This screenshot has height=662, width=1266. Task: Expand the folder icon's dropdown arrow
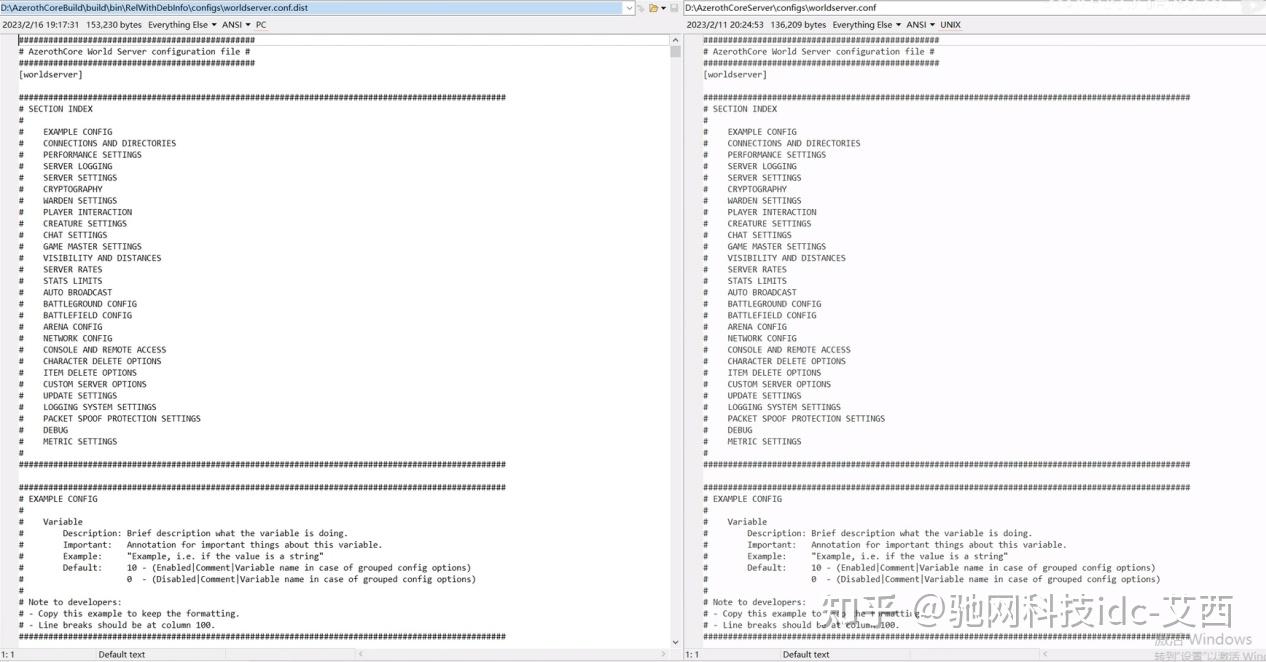point(664,8)
